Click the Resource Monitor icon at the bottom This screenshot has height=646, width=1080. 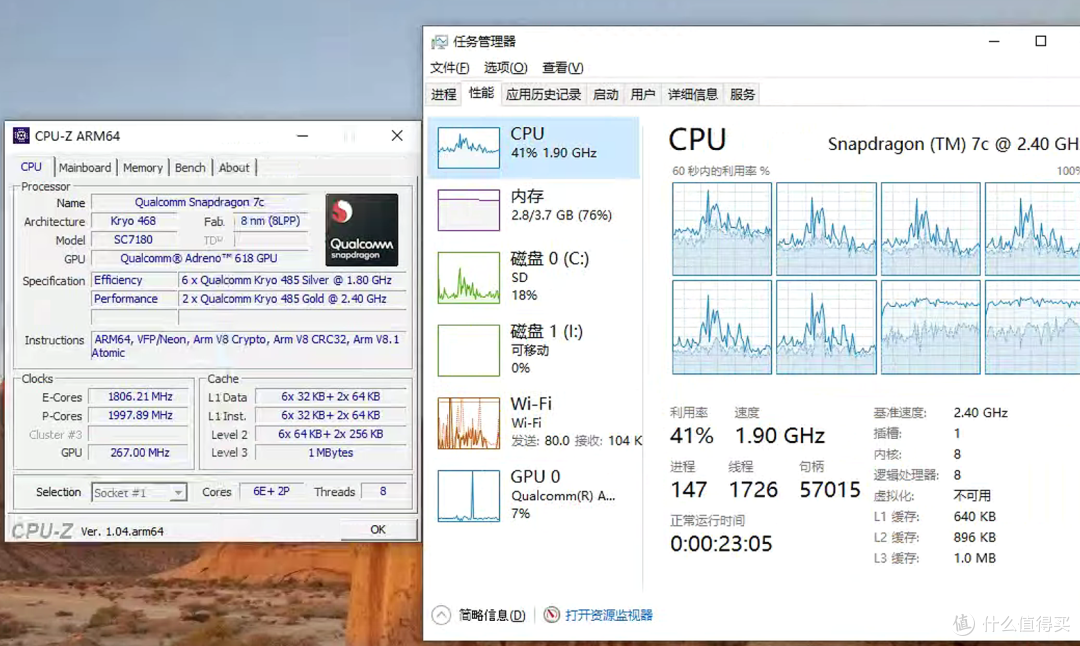click(551, 614)
